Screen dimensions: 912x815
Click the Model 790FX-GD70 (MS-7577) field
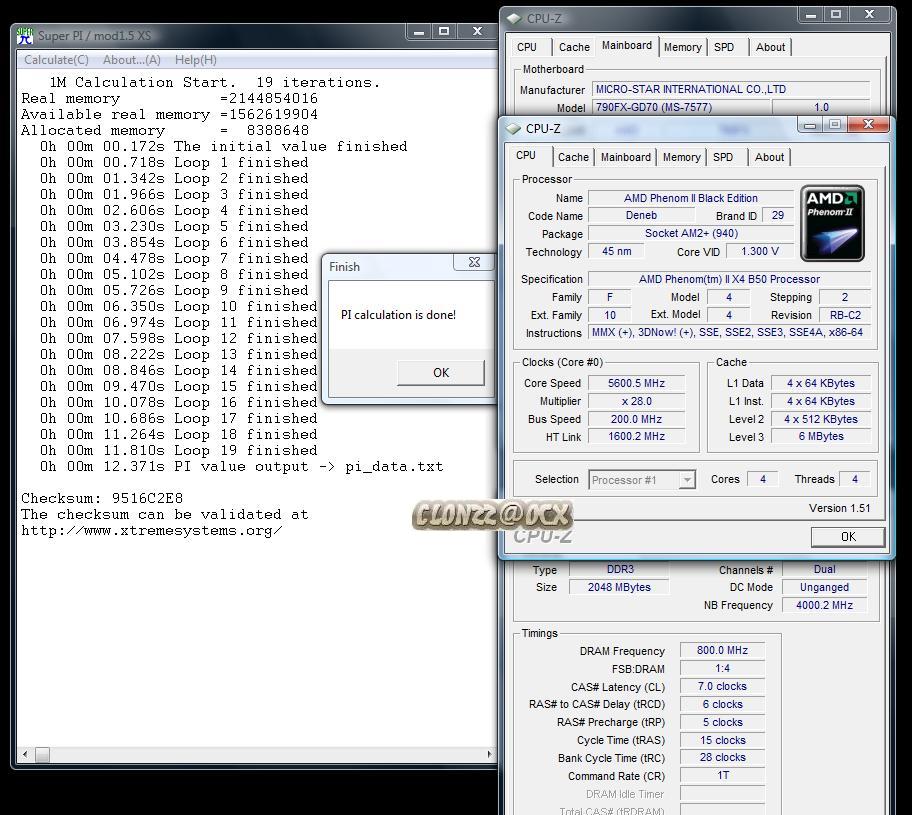(x=681, y=107)
